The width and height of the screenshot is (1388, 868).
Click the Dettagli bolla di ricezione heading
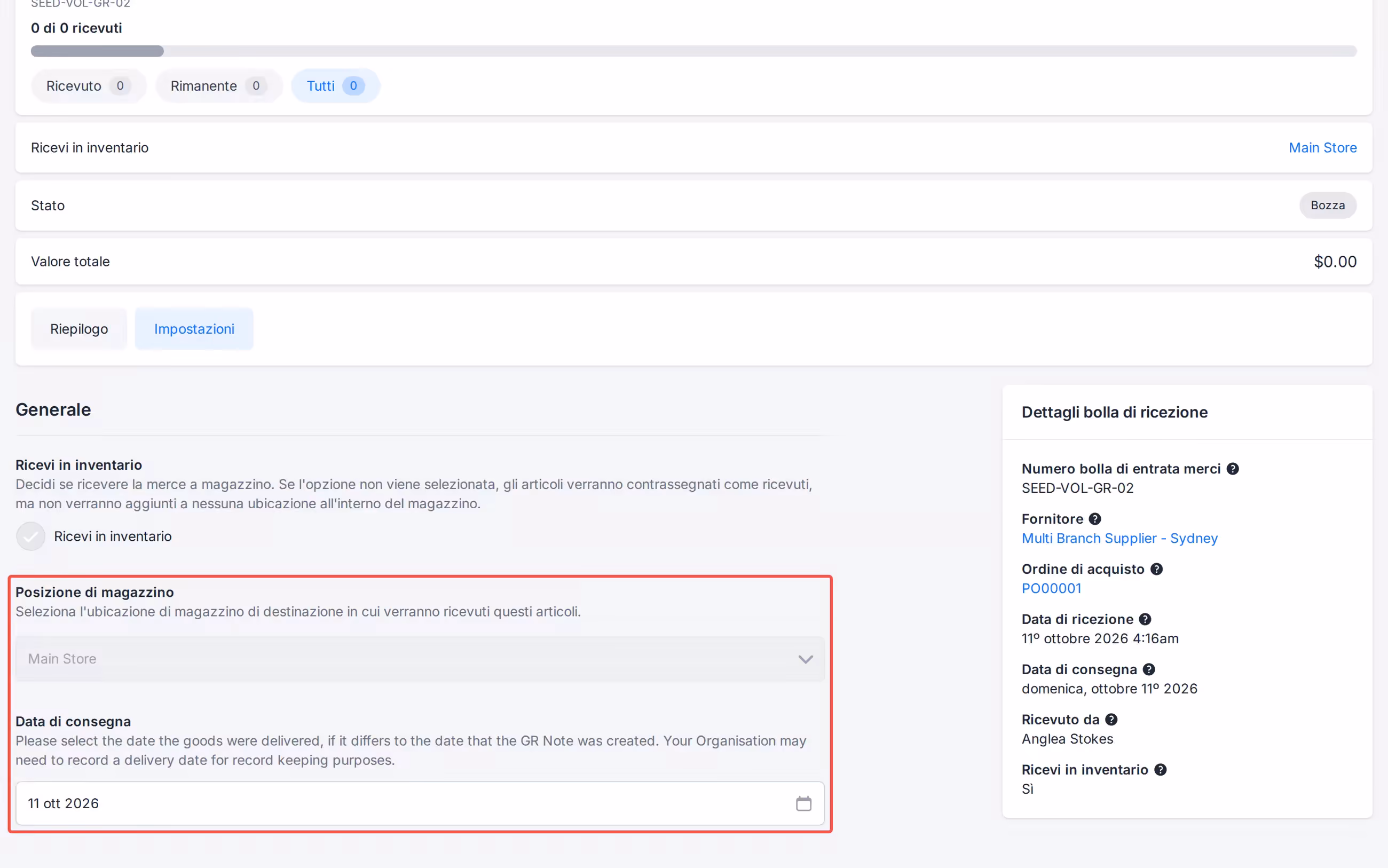[x=1114, y=412]
